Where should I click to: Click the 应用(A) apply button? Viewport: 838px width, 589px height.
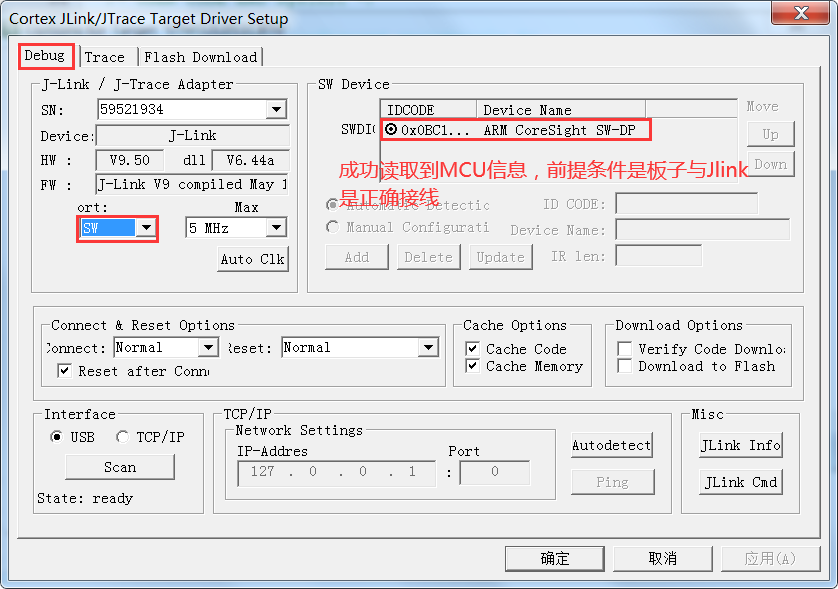(771, 559)
